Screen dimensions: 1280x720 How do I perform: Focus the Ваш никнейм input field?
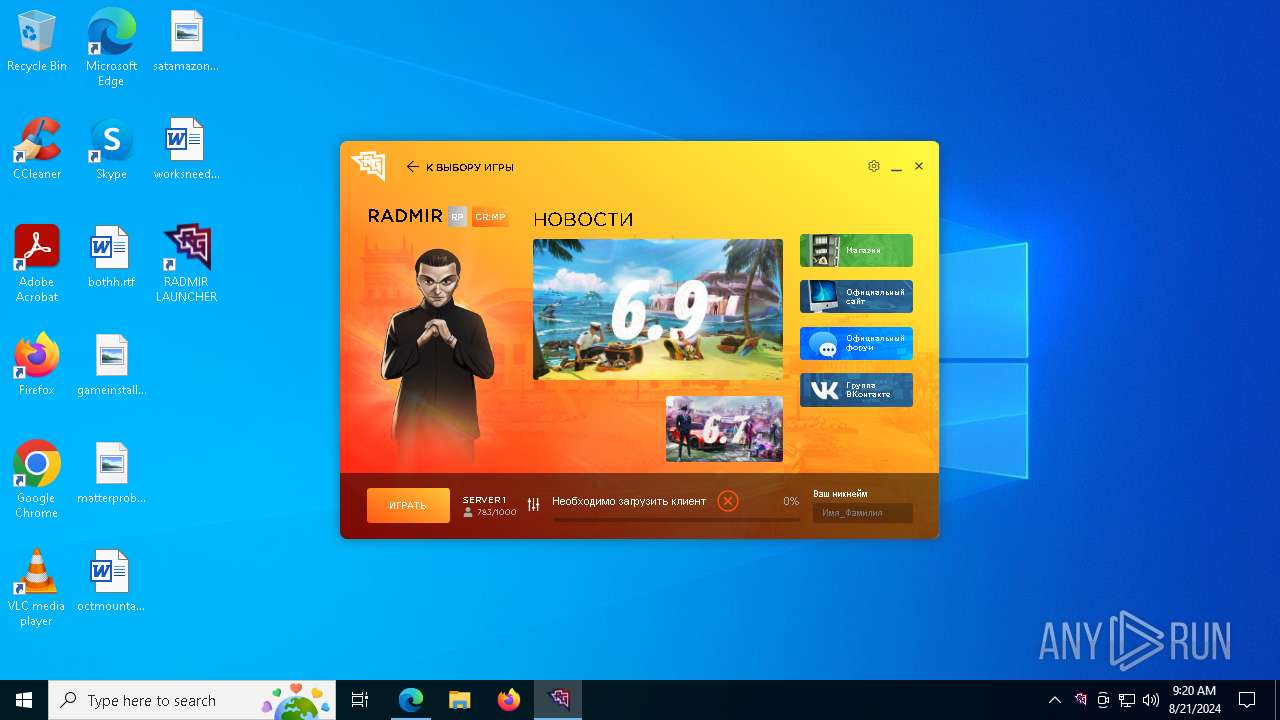(862, 513)
